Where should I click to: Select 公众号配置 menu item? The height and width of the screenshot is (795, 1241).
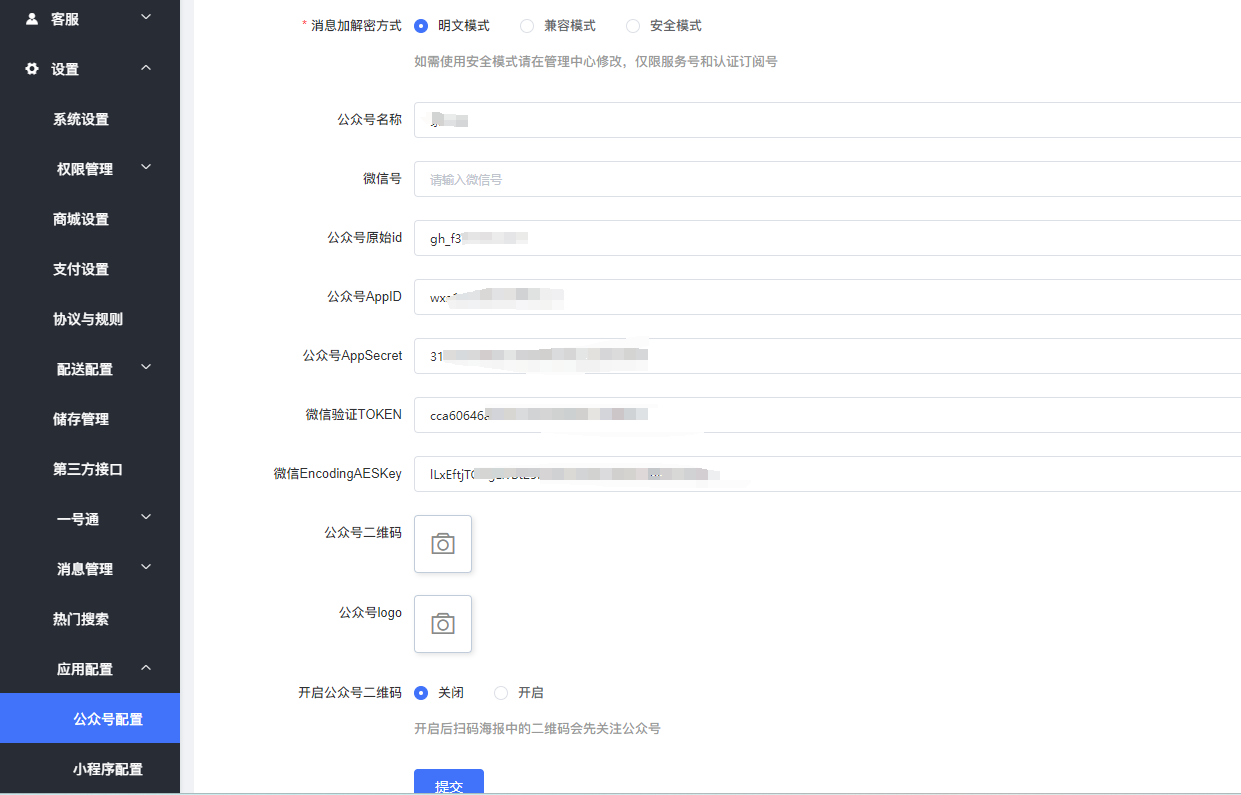pyautogui.click(x=90, y=719)
